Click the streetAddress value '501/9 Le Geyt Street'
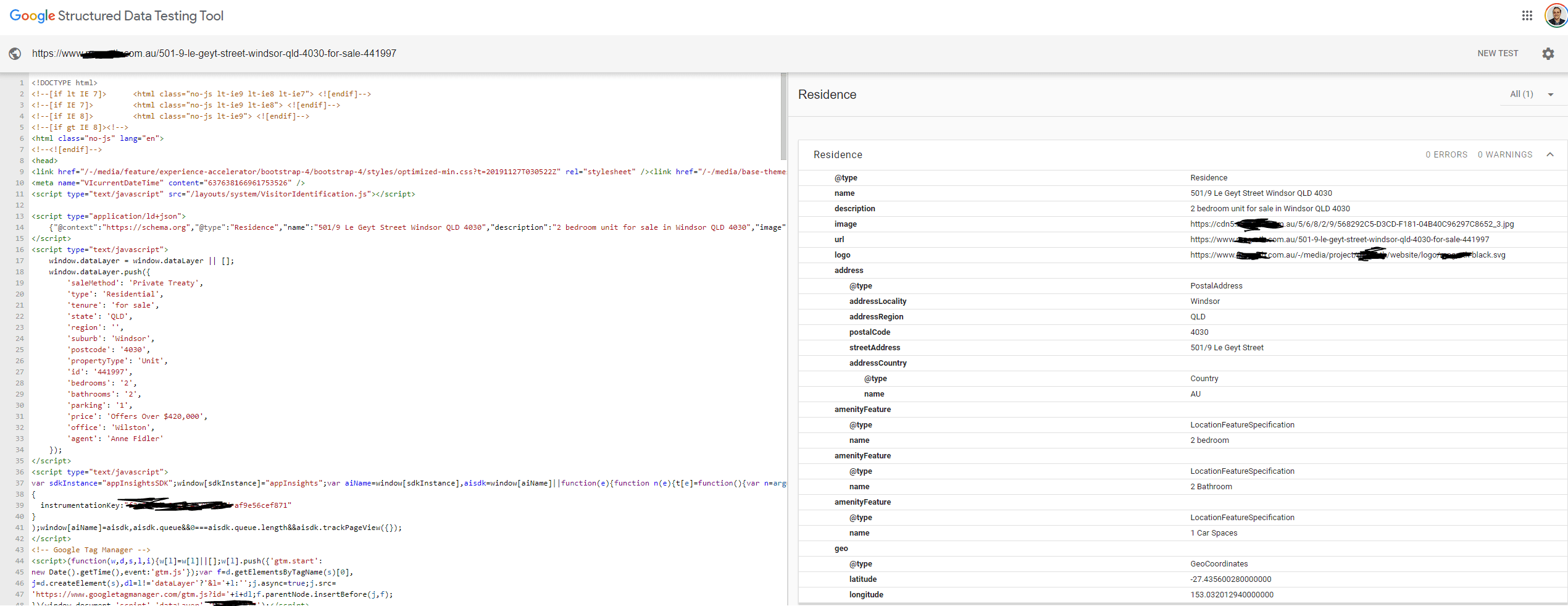The image size is (1568, 606). point(1227,348)
